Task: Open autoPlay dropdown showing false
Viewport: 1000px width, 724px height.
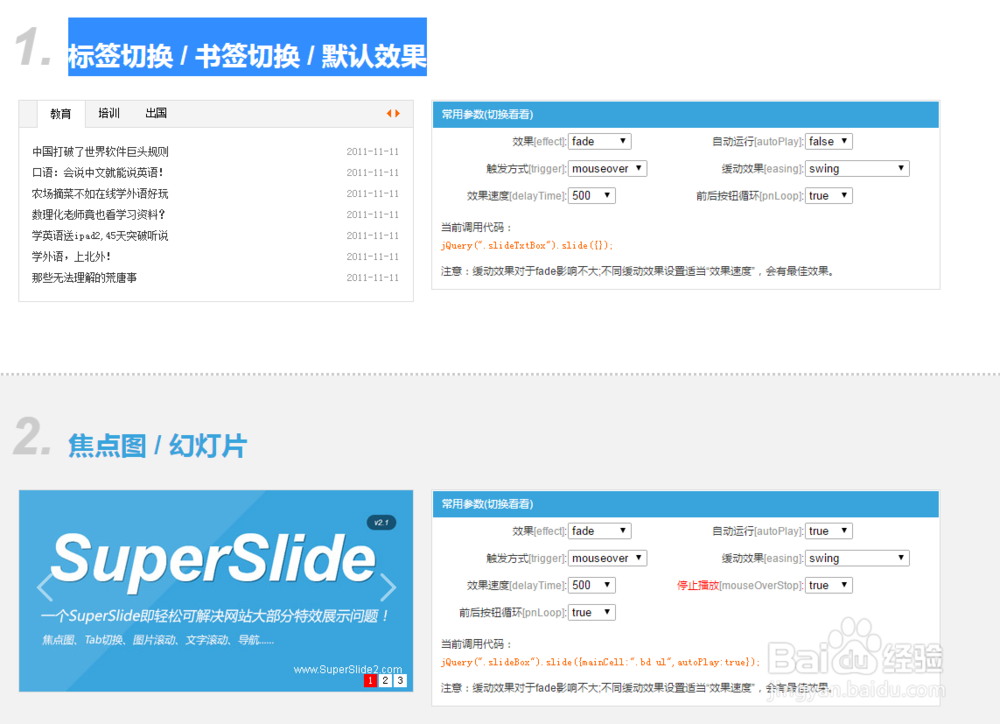Action: point(829,141)
